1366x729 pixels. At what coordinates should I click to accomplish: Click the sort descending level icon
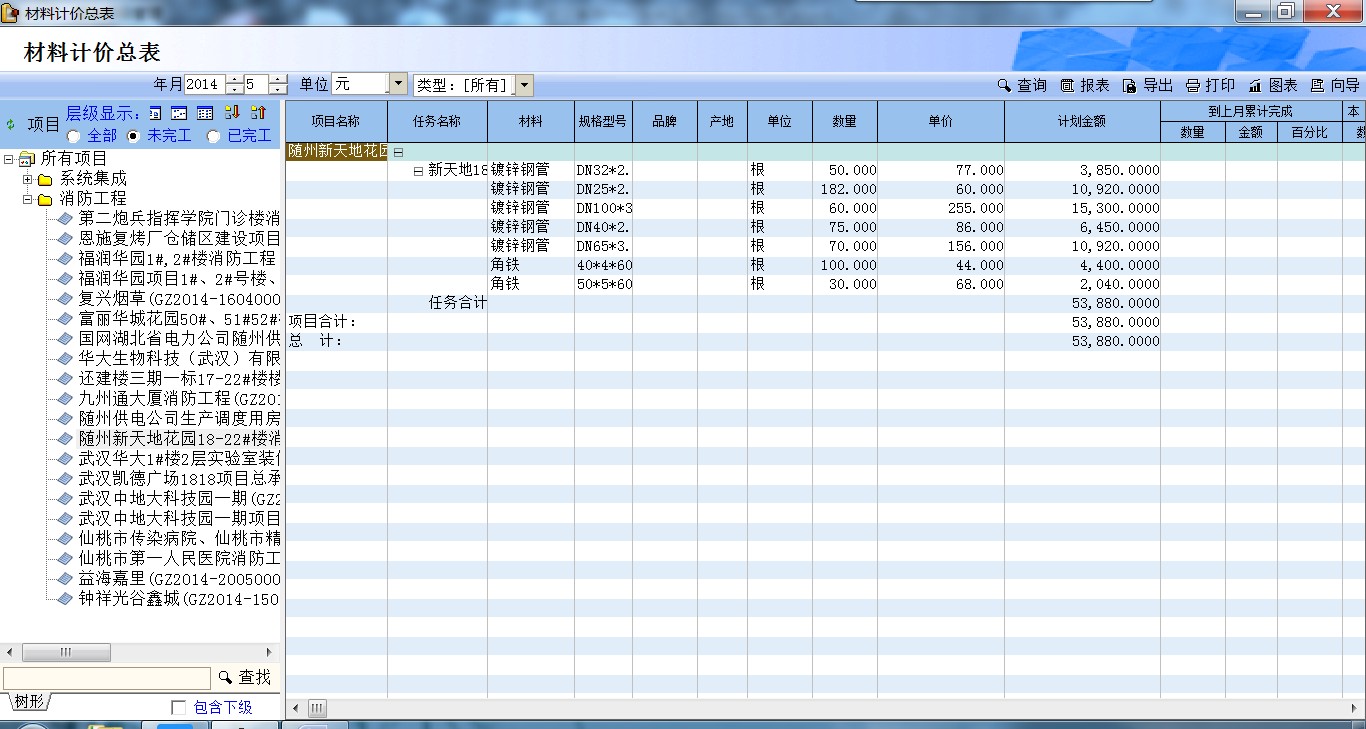coord(233,113)
